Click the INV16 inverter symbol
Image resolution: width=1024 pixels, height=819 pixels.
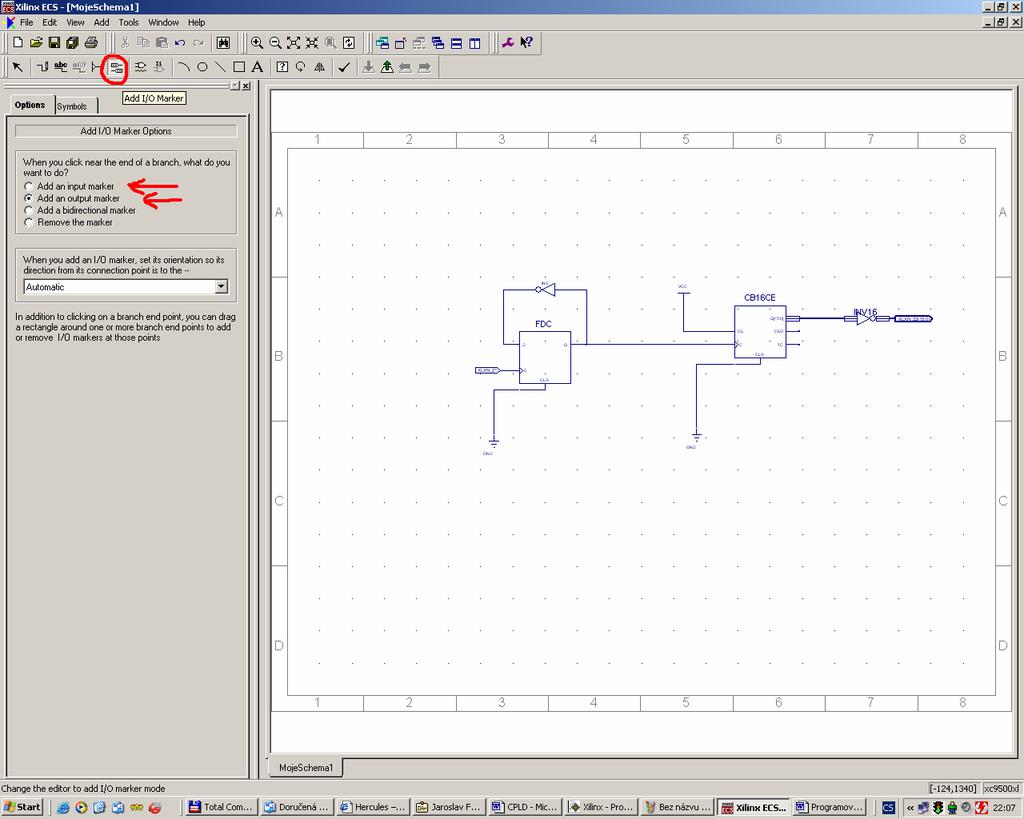[x=865, y=319]
